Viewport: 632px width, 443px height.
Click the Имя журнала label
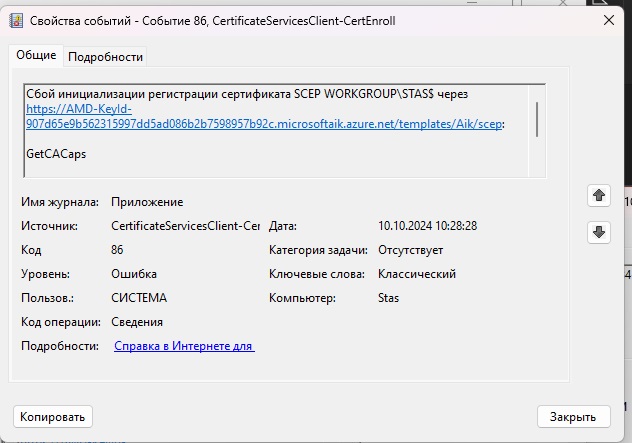[x=60, y=202]
